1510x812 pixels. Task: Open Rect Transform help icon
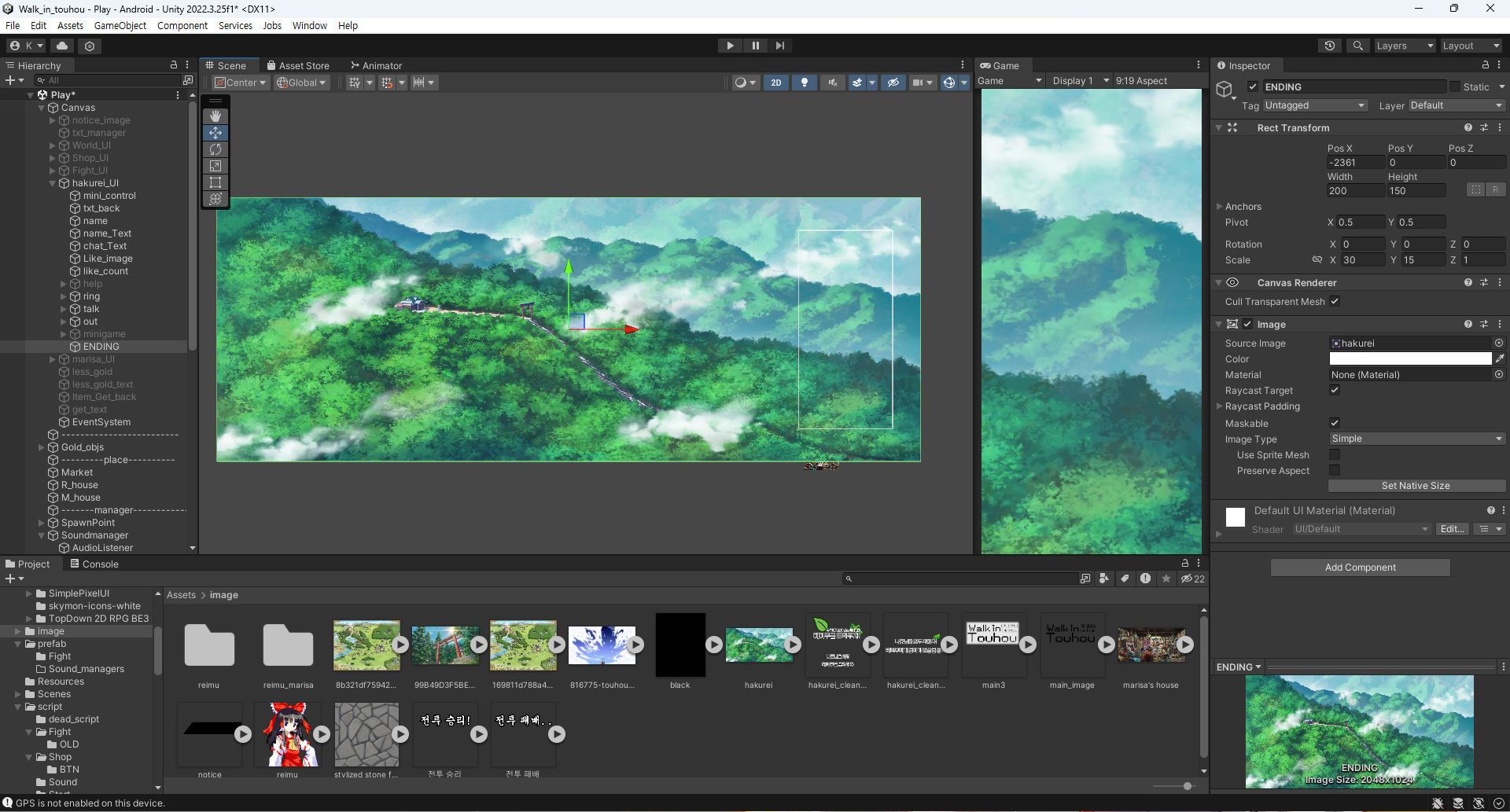pyautogui.click(x=1468, y=127)
